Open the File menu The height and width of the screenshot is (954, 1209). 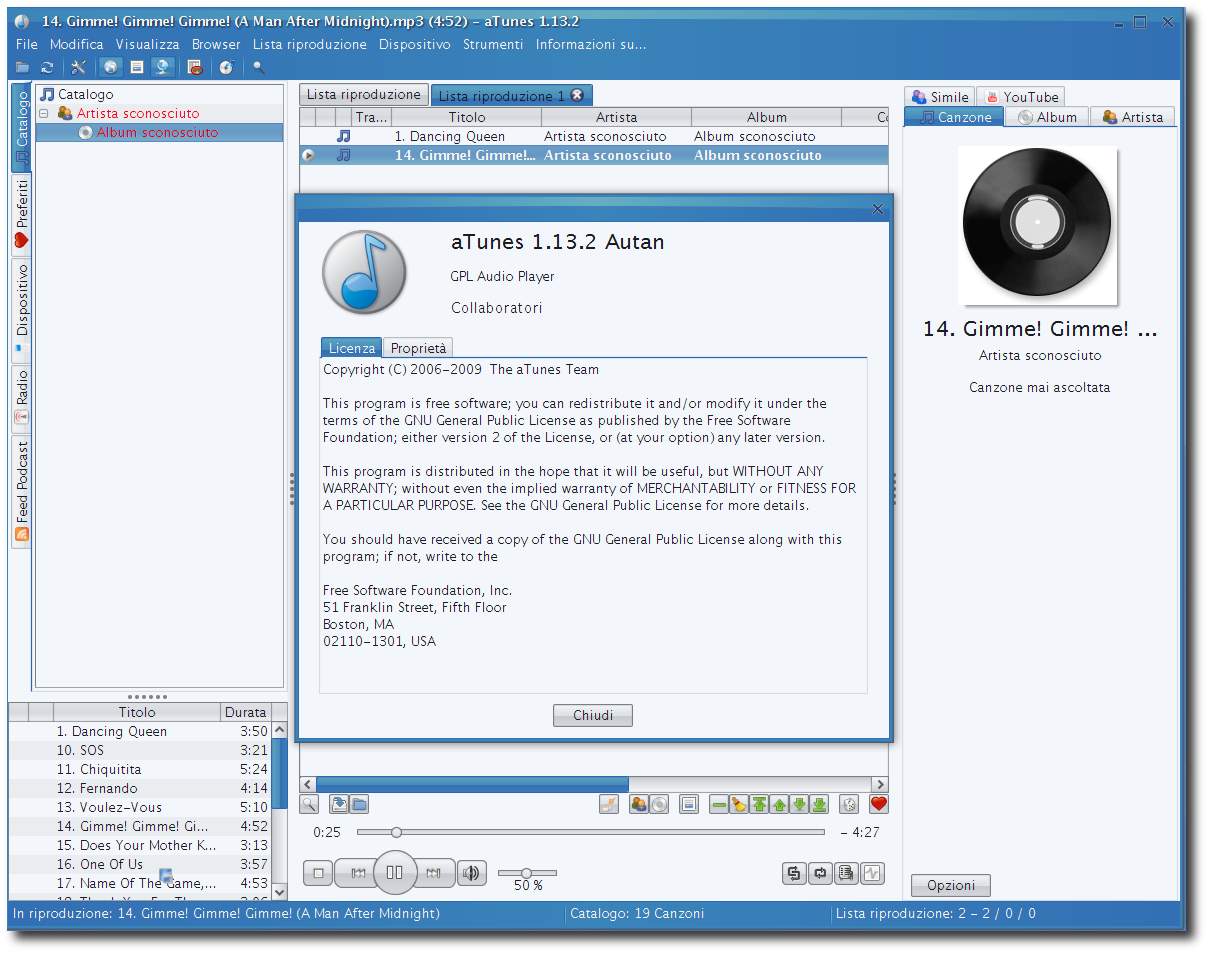(27, 44)
